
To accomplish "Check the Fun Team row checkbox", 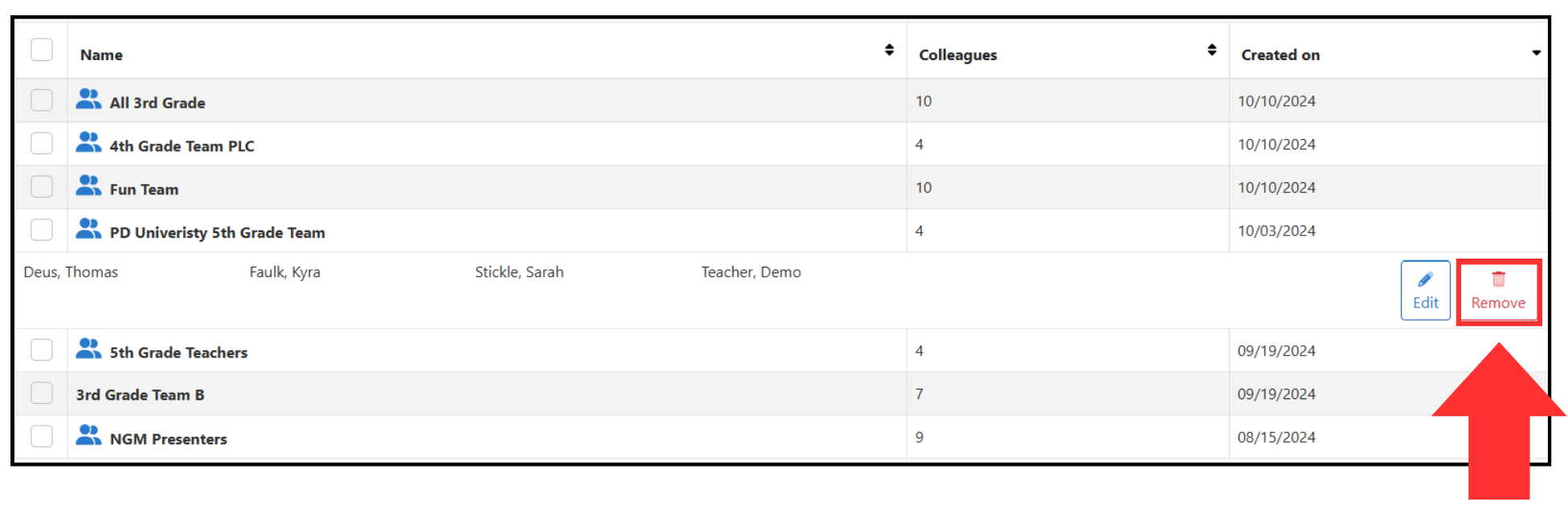I will [x=42, y=187].
